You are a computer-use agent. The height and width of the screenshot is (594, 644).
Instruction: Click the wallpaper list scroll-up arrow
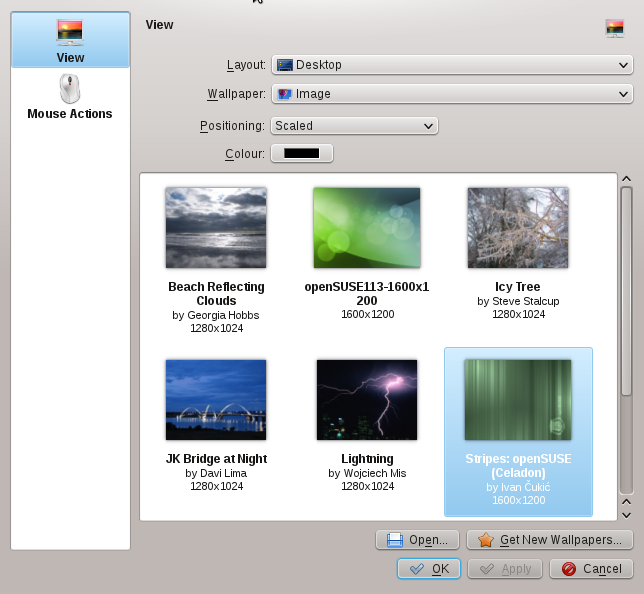pyautogui.click(x=626, y=179)
